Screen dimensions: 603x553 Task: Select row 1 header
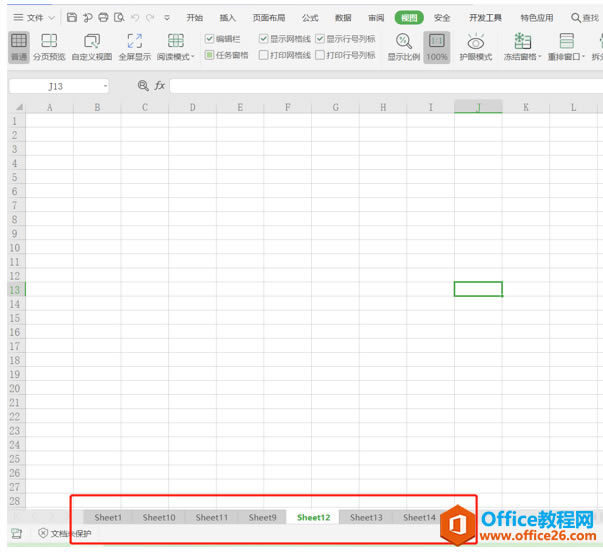(x=17, y=121)
